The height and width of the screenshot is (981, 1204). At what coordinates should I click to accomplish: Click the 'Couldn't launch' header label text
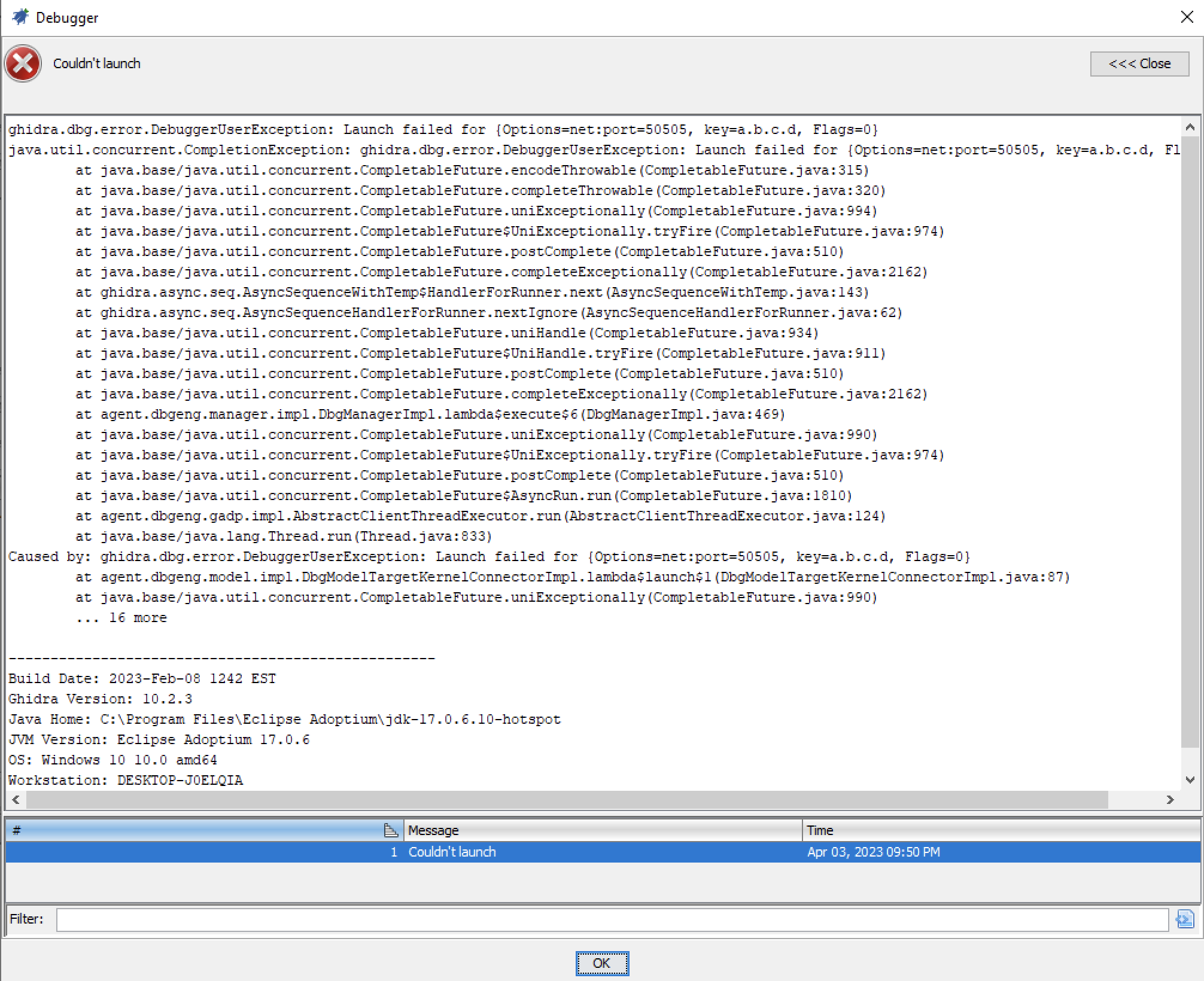(x=96, y=63)
